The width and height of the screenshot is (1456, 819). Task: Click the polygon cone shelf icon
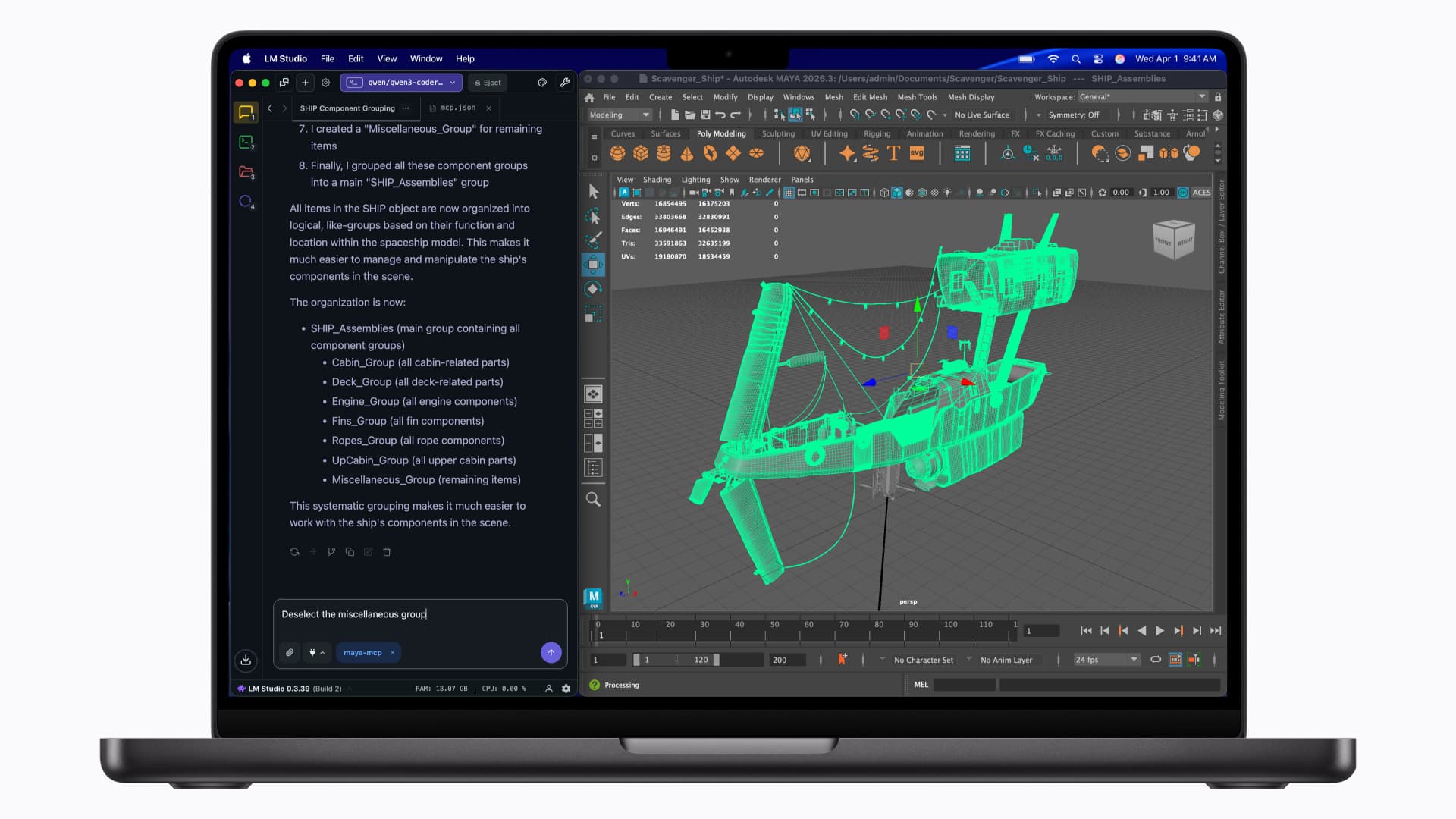point(687,153)
